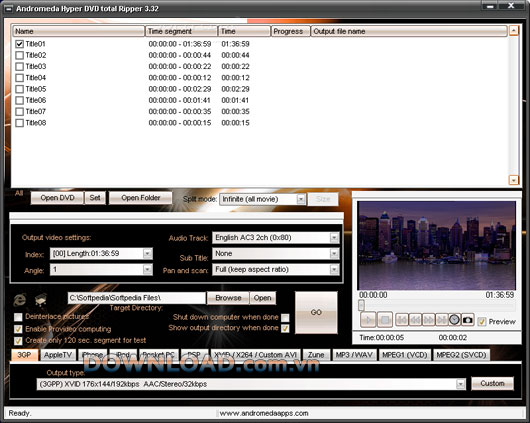This screenshot has height=423, width=530.
Task: Click www.andromedaapps.com in status bar
Action: tap(264, 413)
